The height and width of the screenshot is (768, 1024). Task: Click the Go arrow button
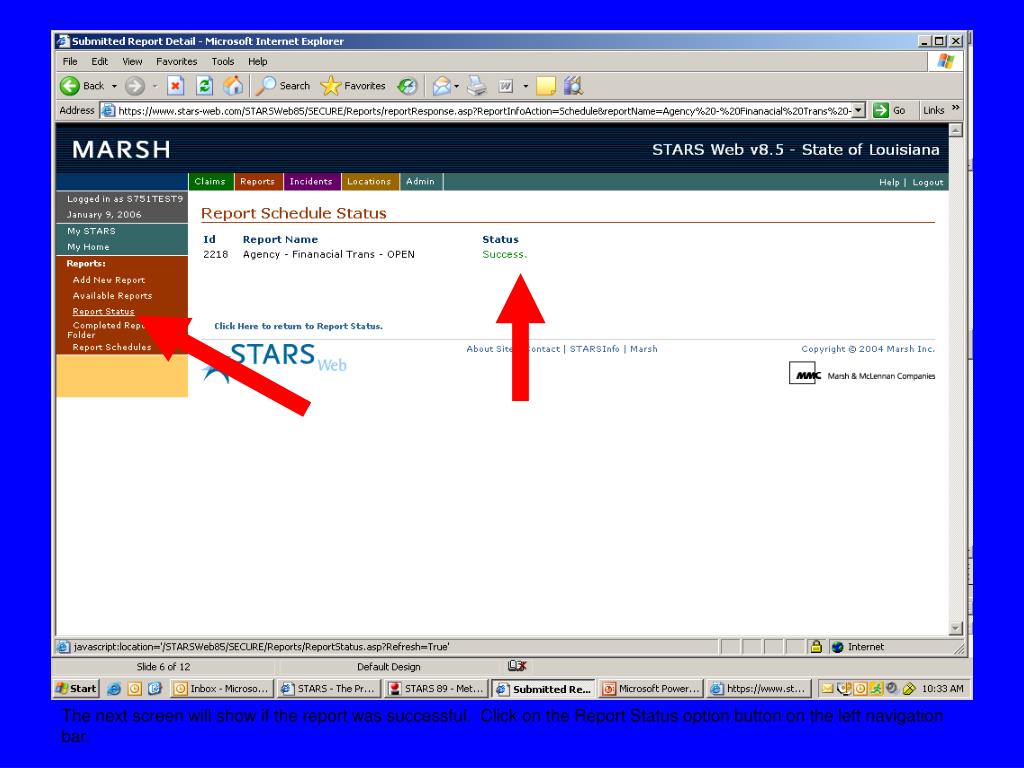889,110
